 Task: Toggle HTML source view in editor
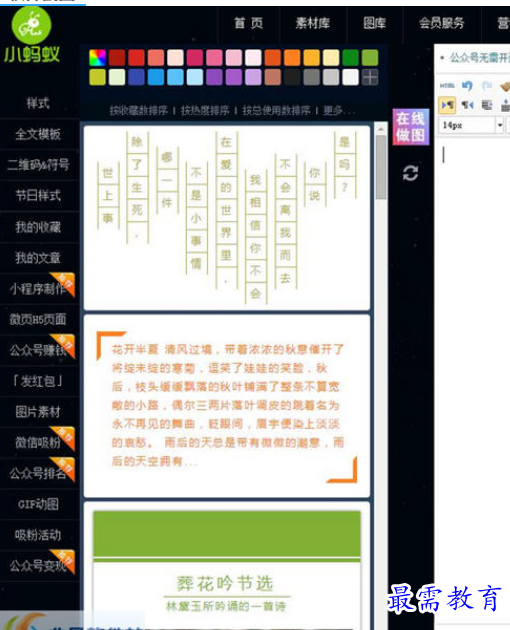tap(447, 85)
